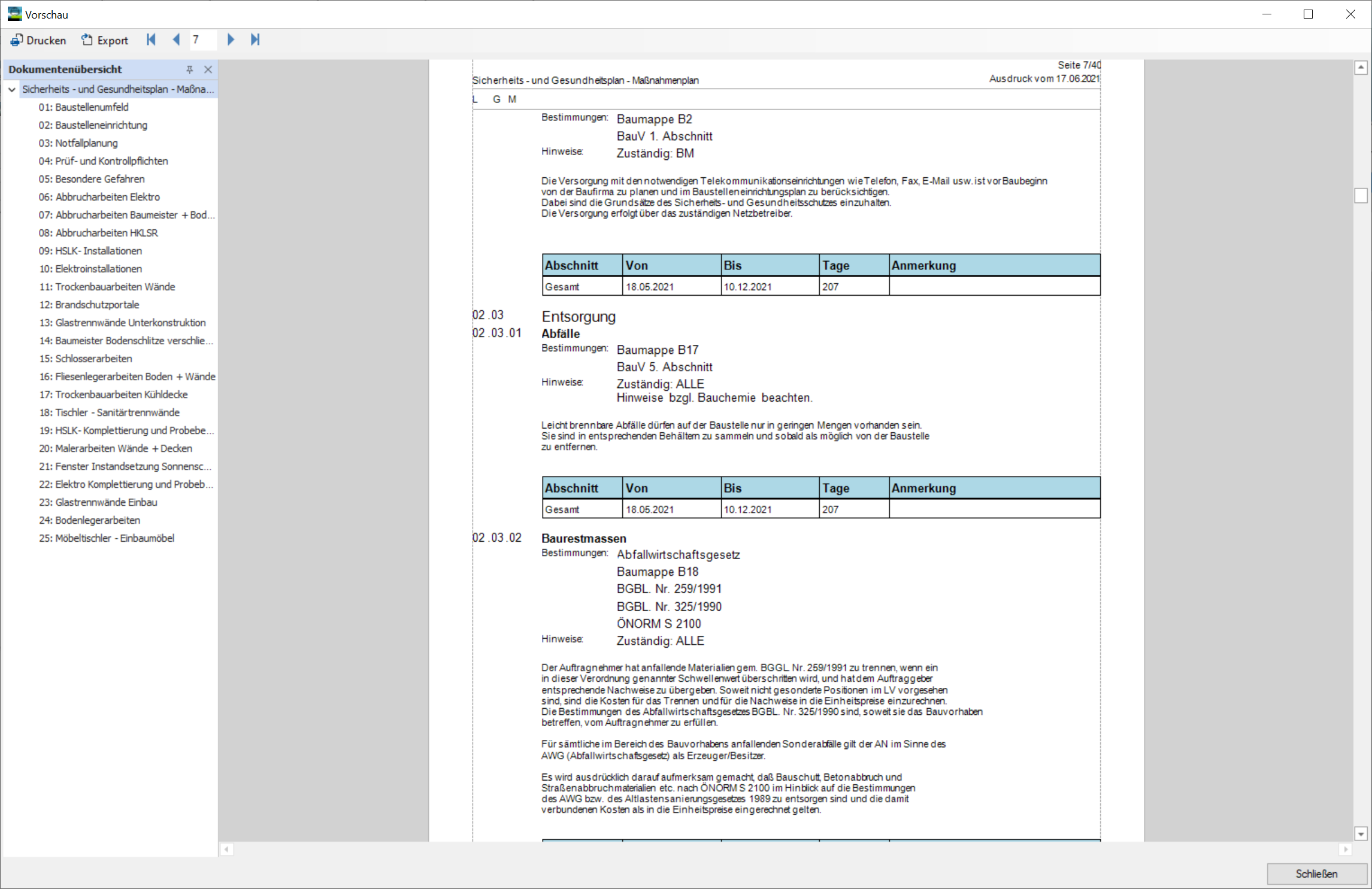Image resolution: width=1372 pixels, height=889 pixels.
Task: Click the Schließen button
Action: click(x=1316, y=873)
